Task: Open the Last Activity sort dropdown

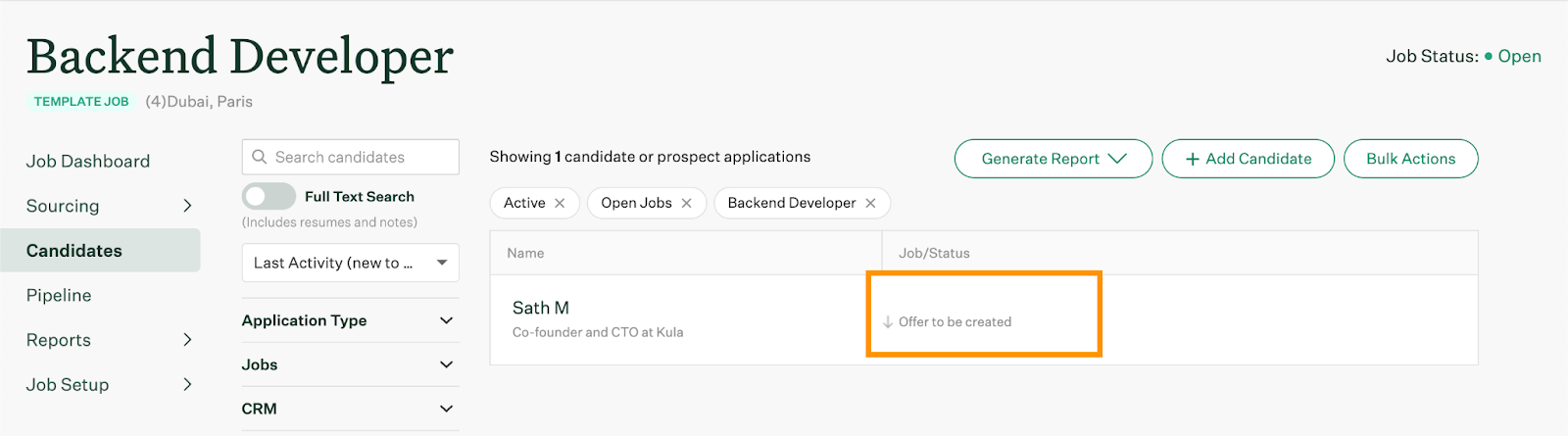Action: tap(350, 263)
